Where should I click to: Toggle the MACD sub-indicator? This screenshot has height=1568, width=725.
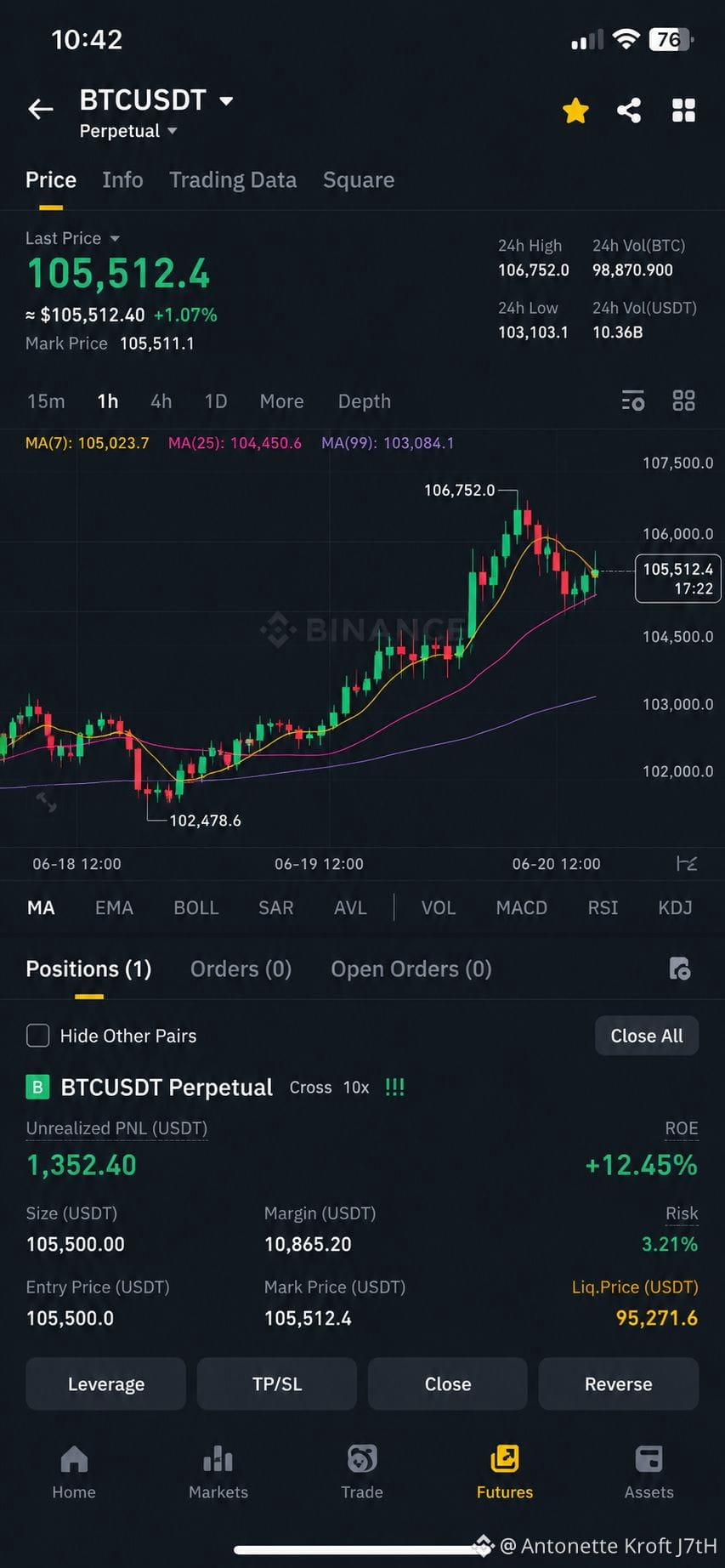click(x=522, y=908)
